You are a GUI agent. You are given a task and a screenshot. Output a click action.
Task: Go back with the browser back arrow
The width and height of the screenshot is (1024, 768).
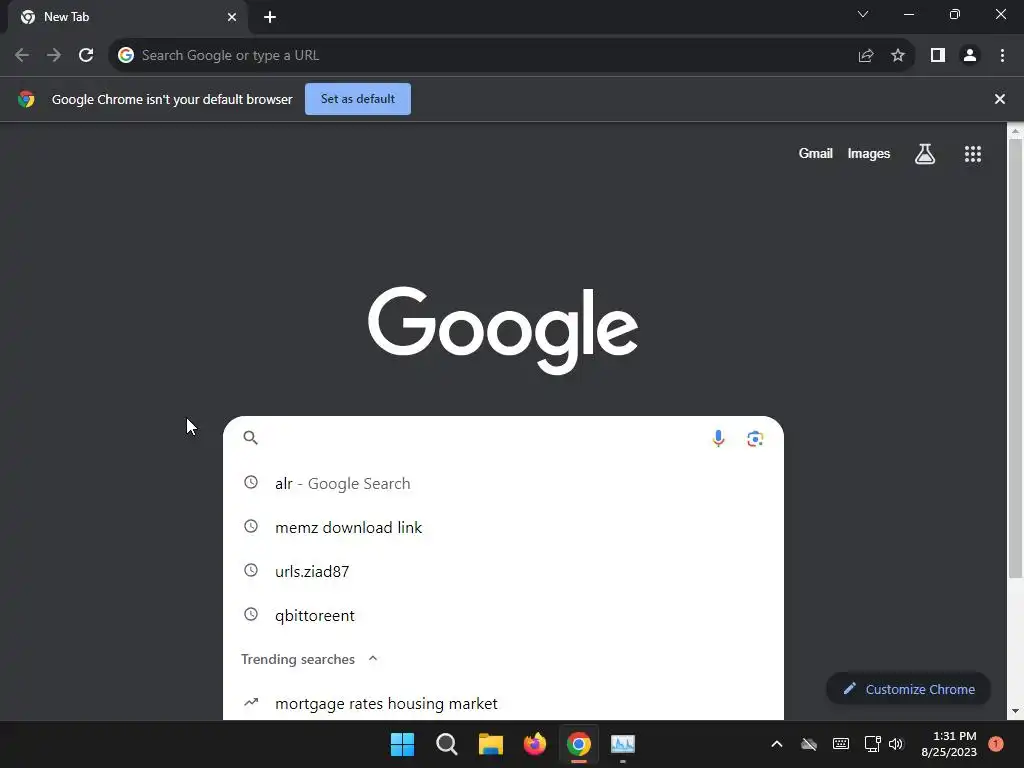(x=22, y=56)
